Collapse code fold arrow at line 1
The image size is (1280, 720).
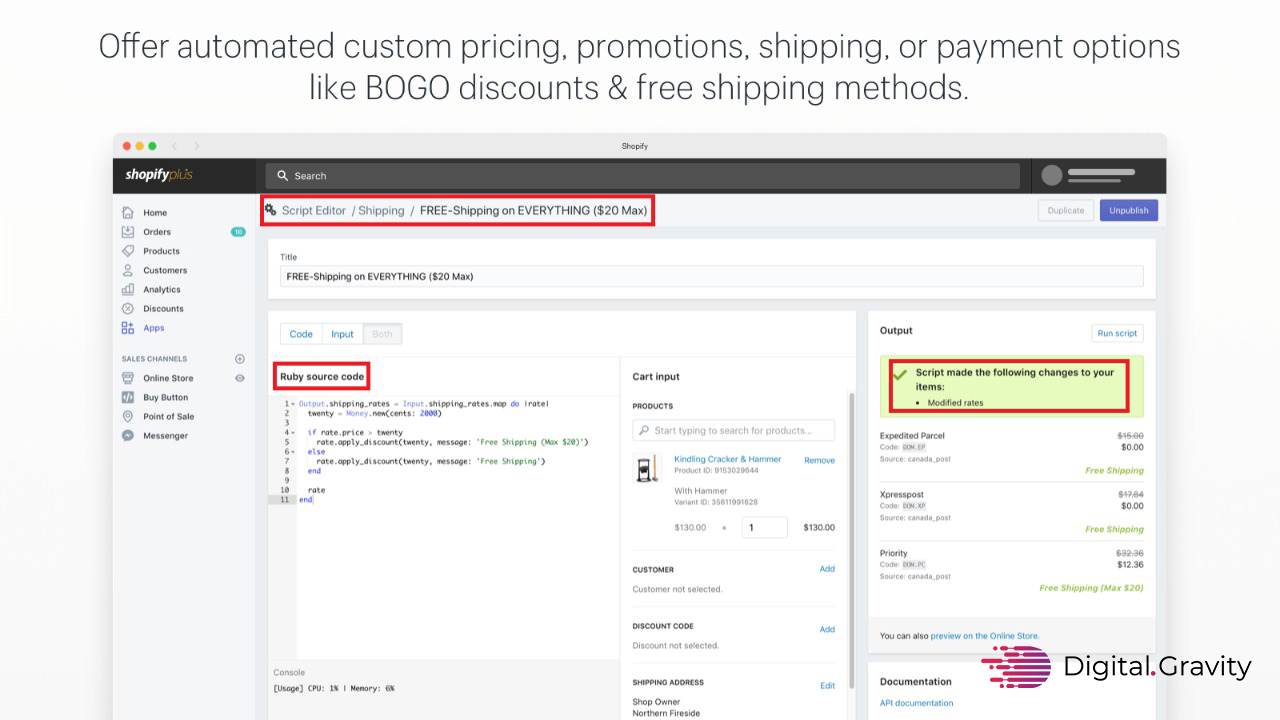[292, 404]
